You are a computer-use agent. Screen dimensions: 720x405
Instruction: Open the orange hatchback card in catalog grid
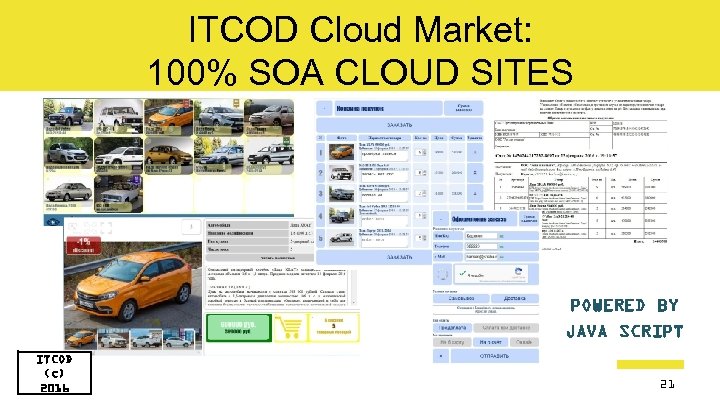[169, 117]
